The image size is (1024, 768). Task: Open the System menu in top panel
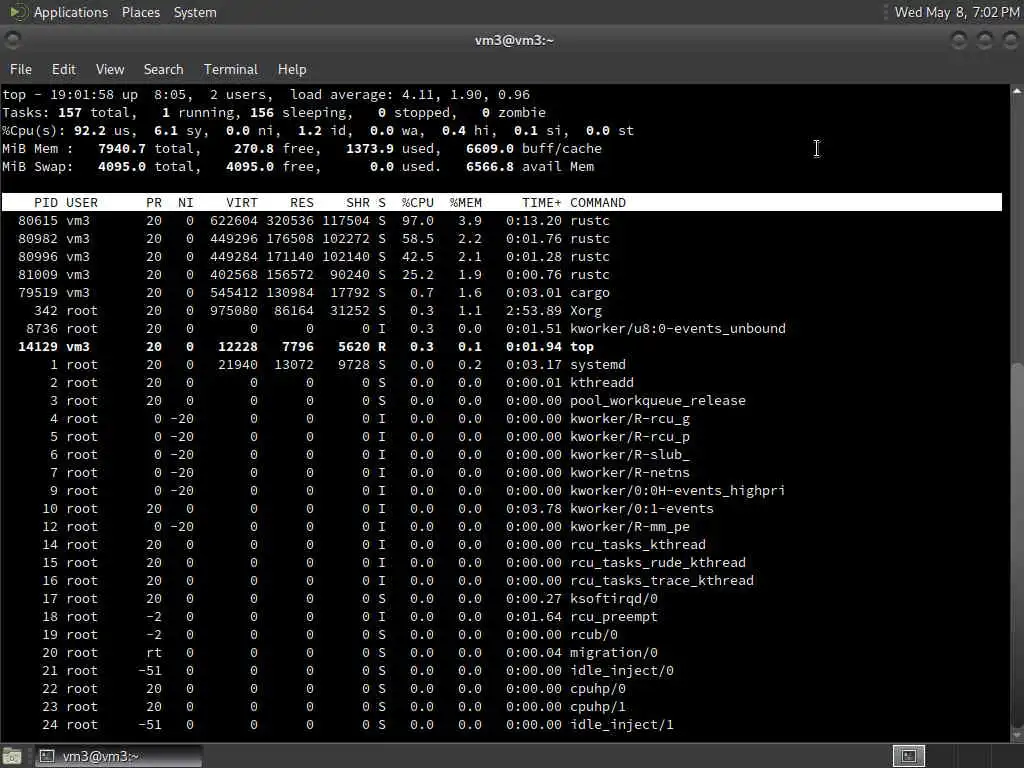pos(195,12)
